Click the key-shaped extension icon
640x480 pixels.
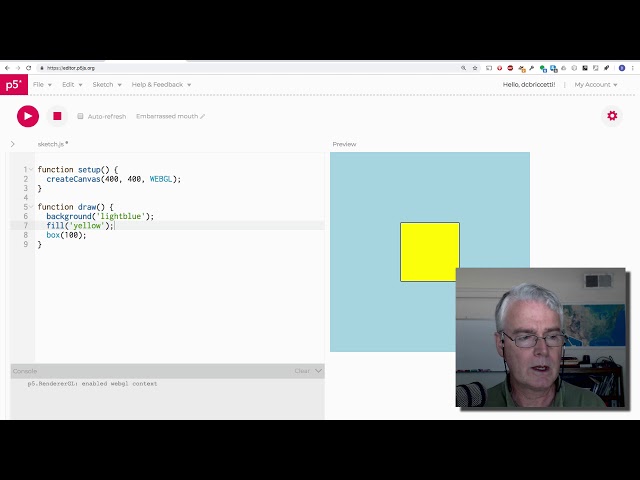(x=531, y=68)
